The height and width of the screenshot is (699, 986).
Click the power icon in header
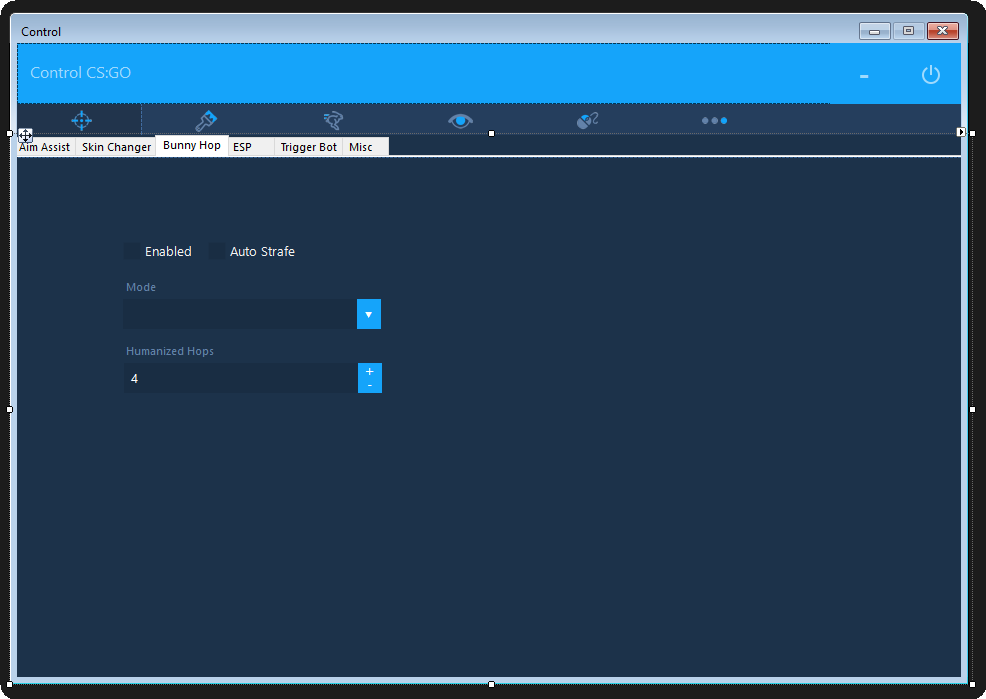pos(930,75)
